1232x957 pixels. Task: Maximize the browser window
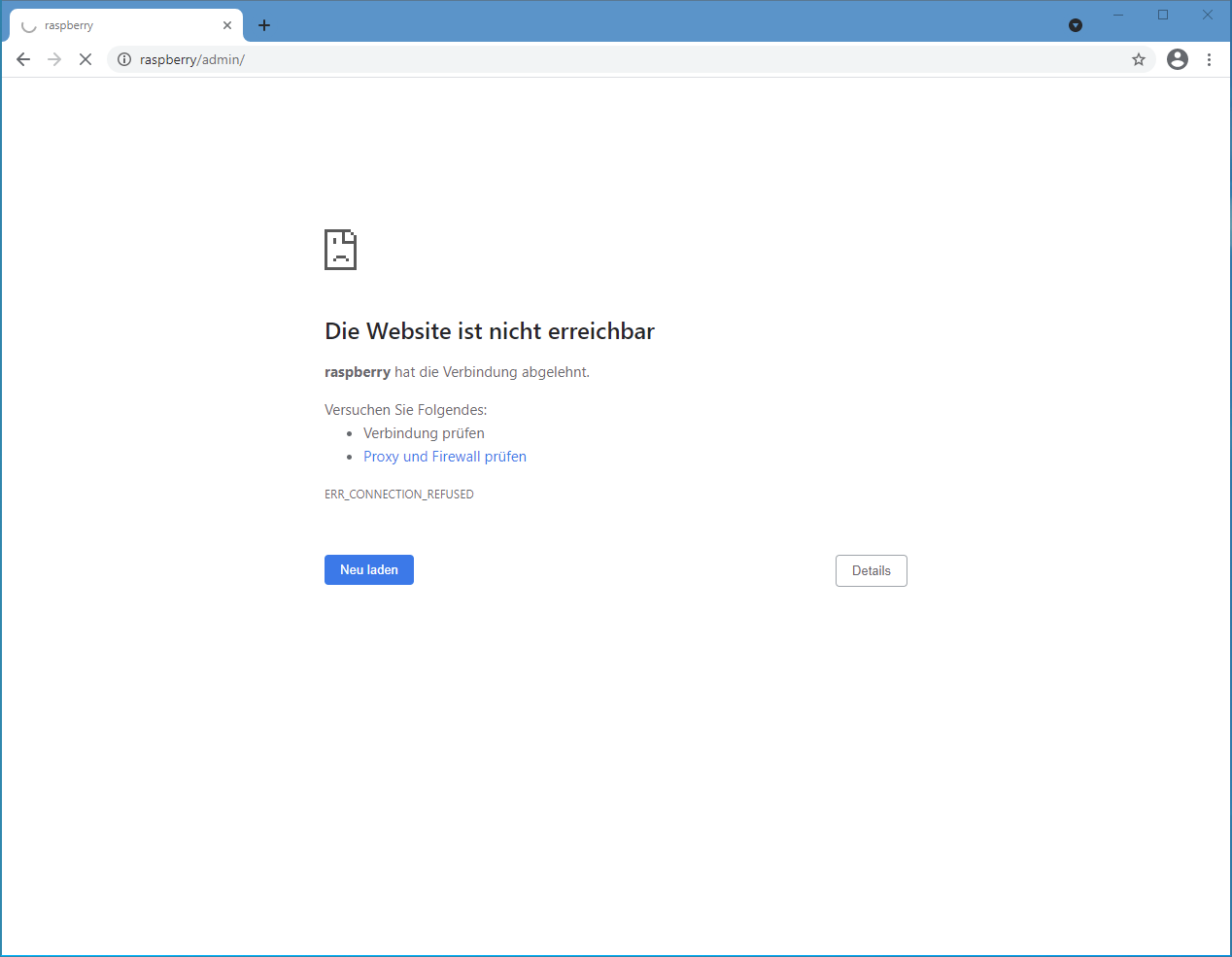coord(1163,15)
